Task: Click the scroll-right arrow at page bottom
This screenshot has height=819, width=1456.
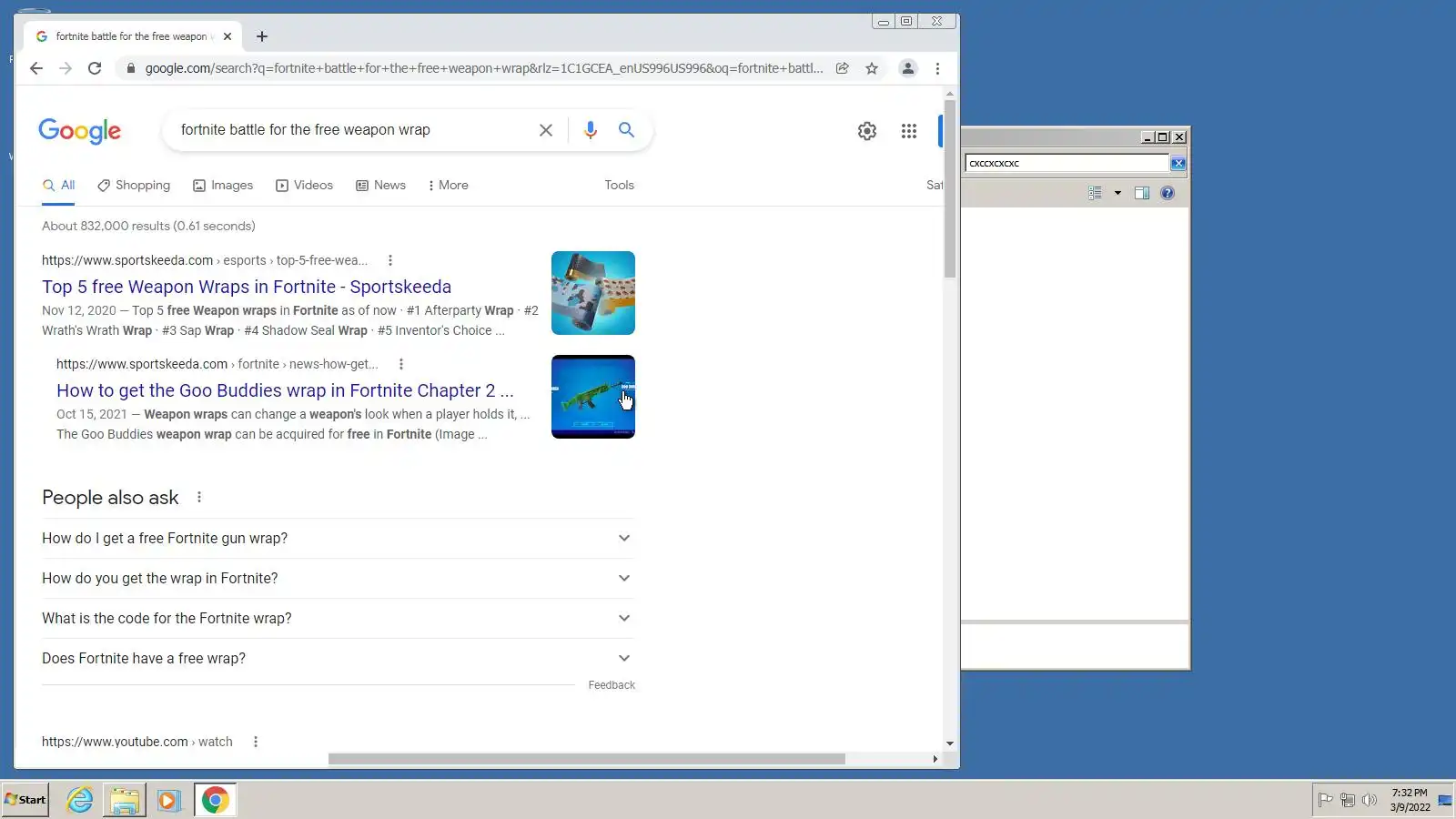Action: 935,759
